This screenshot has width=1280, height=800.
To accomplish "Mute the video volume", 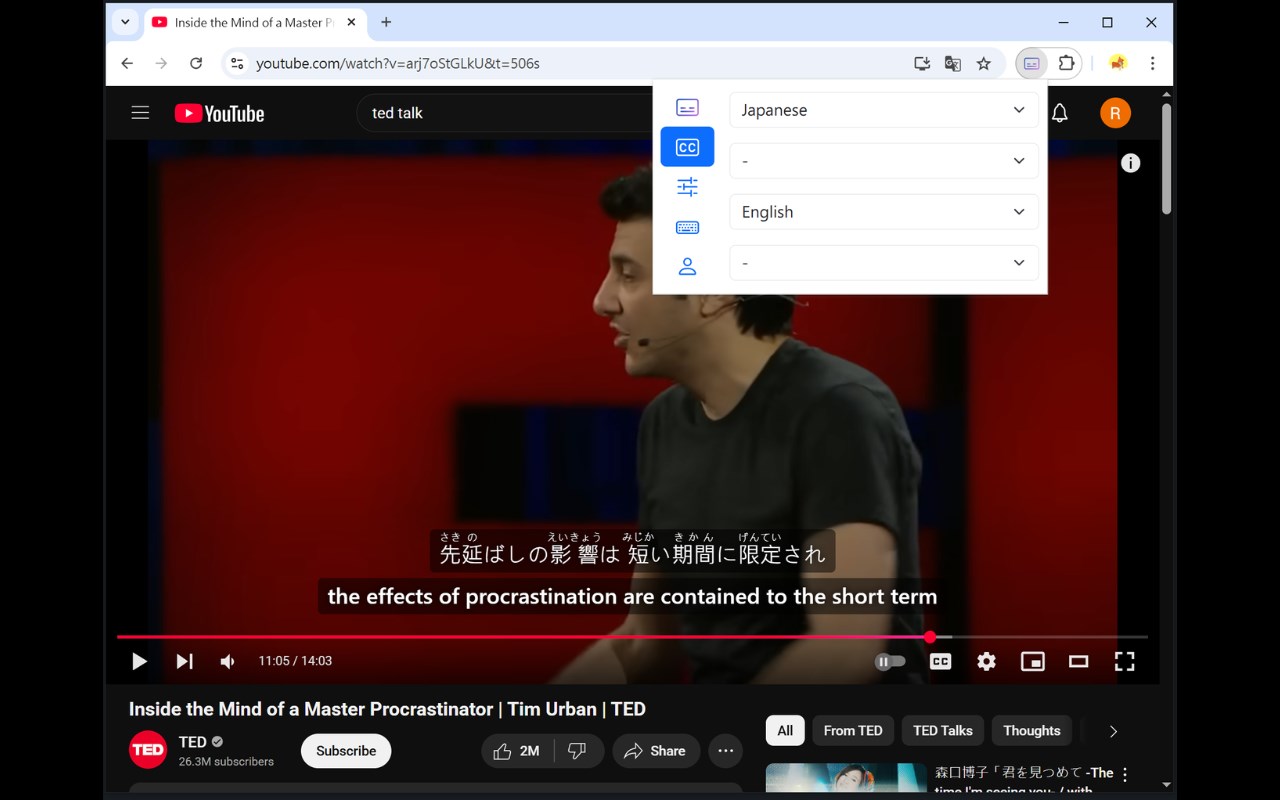I will (227, 661).
